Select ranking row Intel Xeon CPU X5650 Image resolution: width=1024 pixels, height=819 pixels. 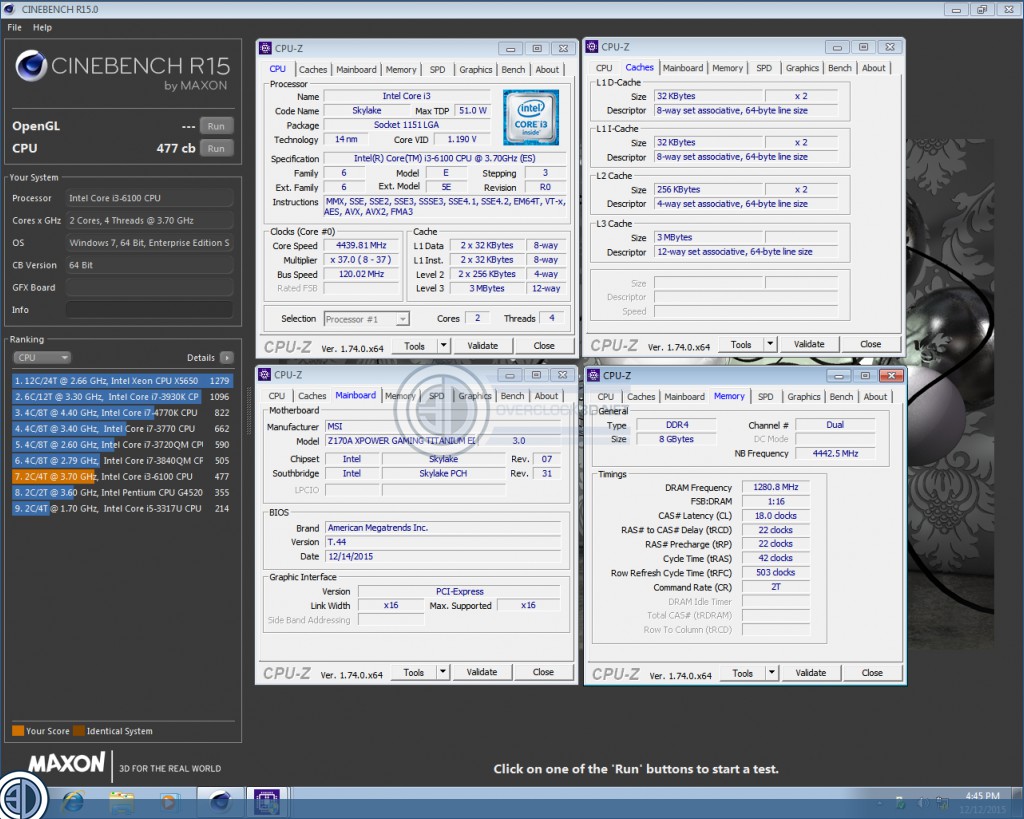click(x=122, y=381)
